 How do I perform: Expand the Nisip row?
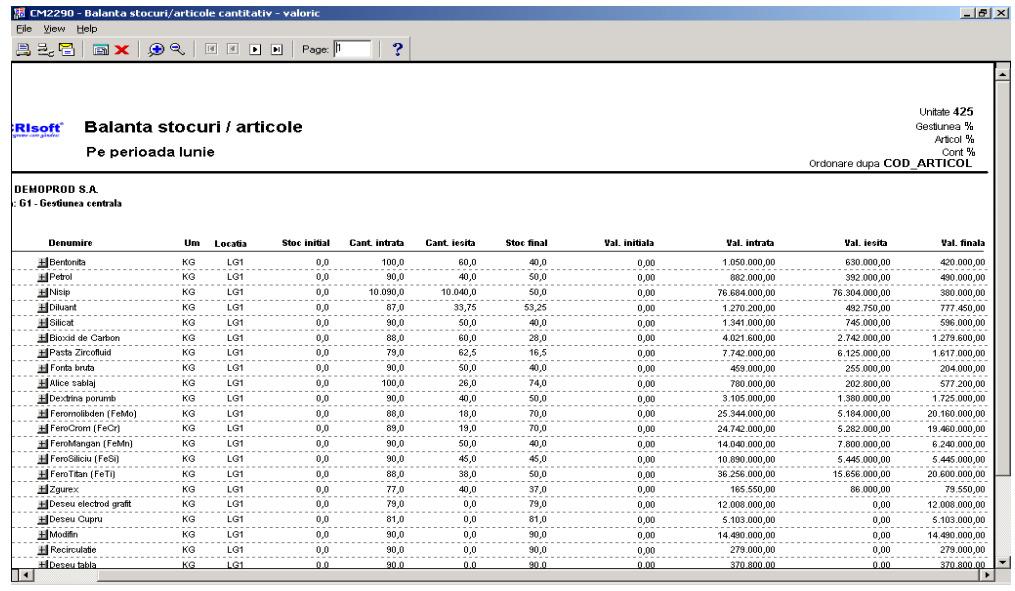tap(43, 293)
